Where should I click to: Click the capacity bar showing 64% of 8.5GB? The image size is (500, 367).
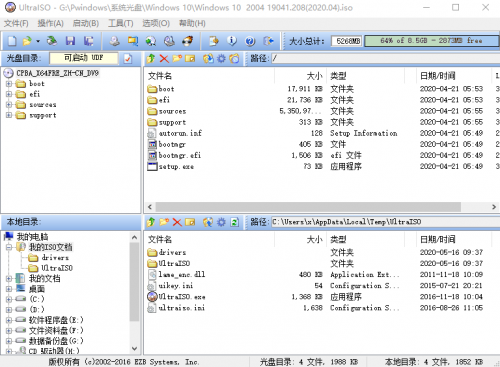432,41
